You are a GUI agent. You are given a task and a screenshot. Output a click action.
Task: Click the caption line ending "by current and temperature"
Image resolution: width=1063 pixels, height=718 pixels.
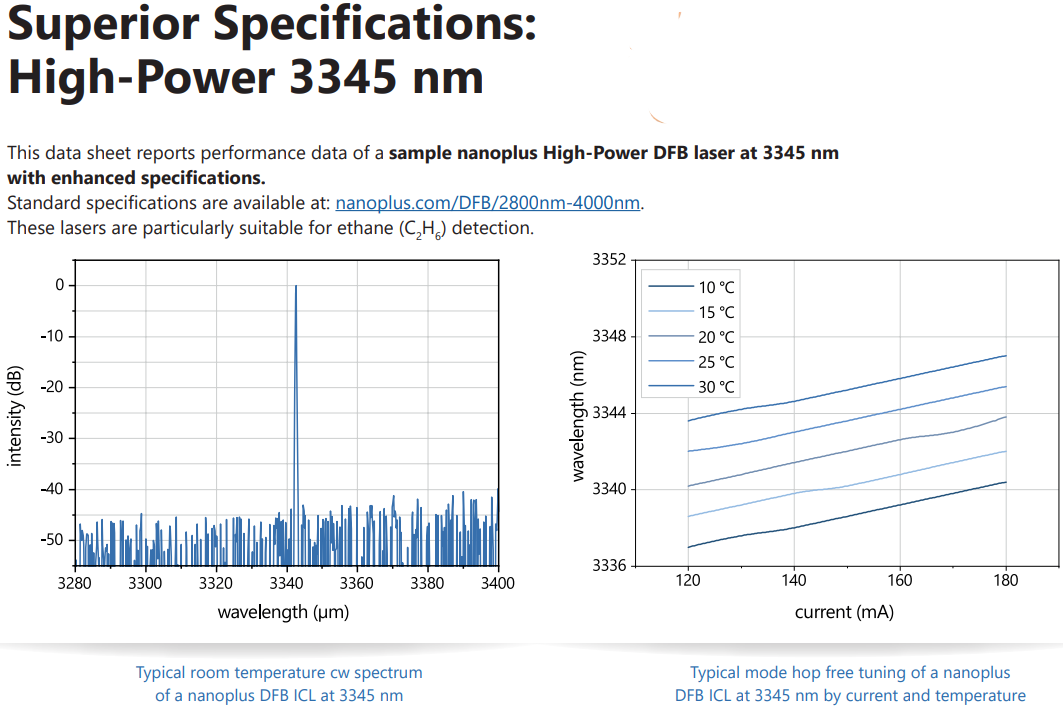tap(850, 696)
